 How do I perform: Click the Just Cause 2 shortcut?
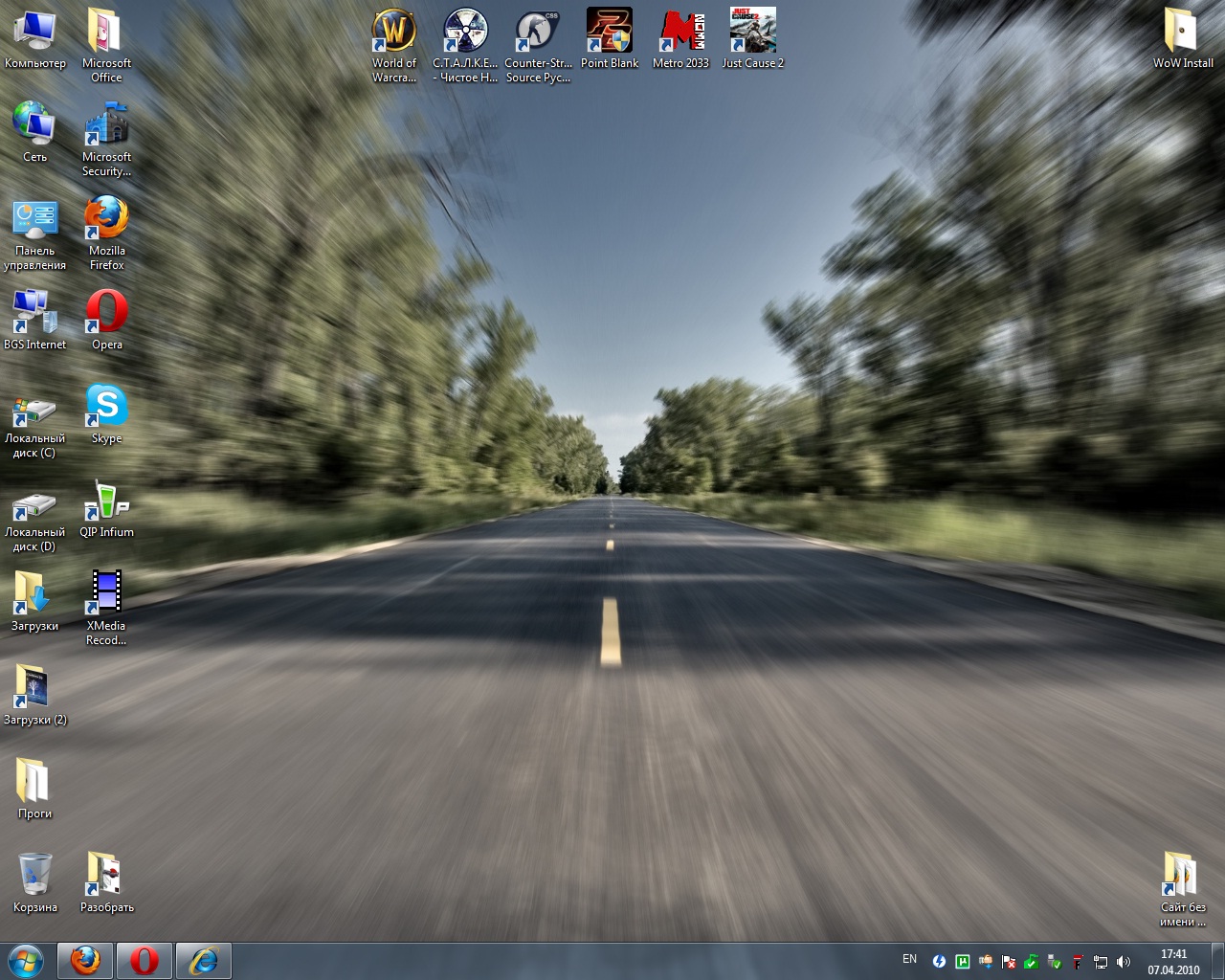coord(752,33)
